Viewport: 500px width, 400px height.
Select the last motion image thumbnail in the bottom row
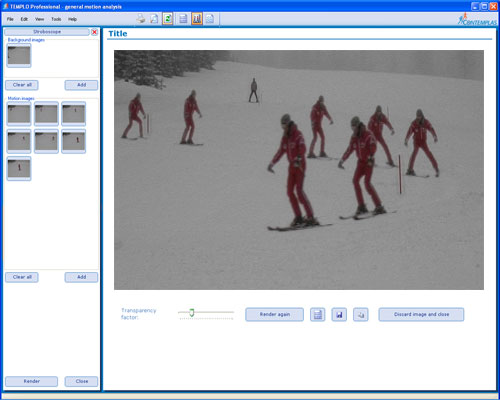tap(19, 168)
